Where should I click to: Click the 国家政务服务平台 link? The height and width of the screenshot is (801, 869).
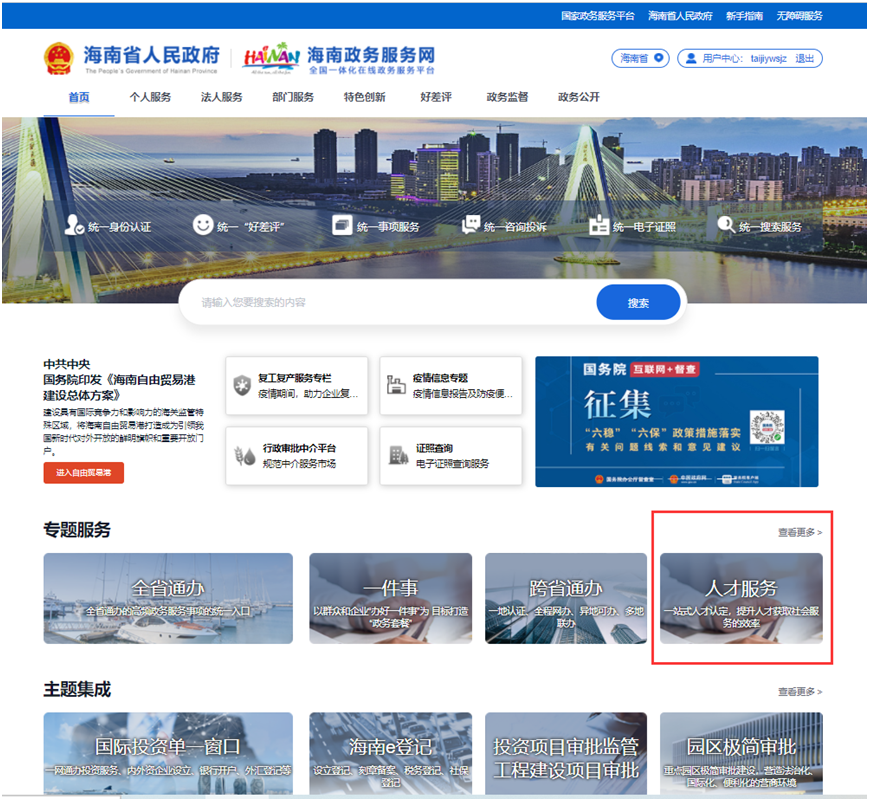(x=597, y=16)
